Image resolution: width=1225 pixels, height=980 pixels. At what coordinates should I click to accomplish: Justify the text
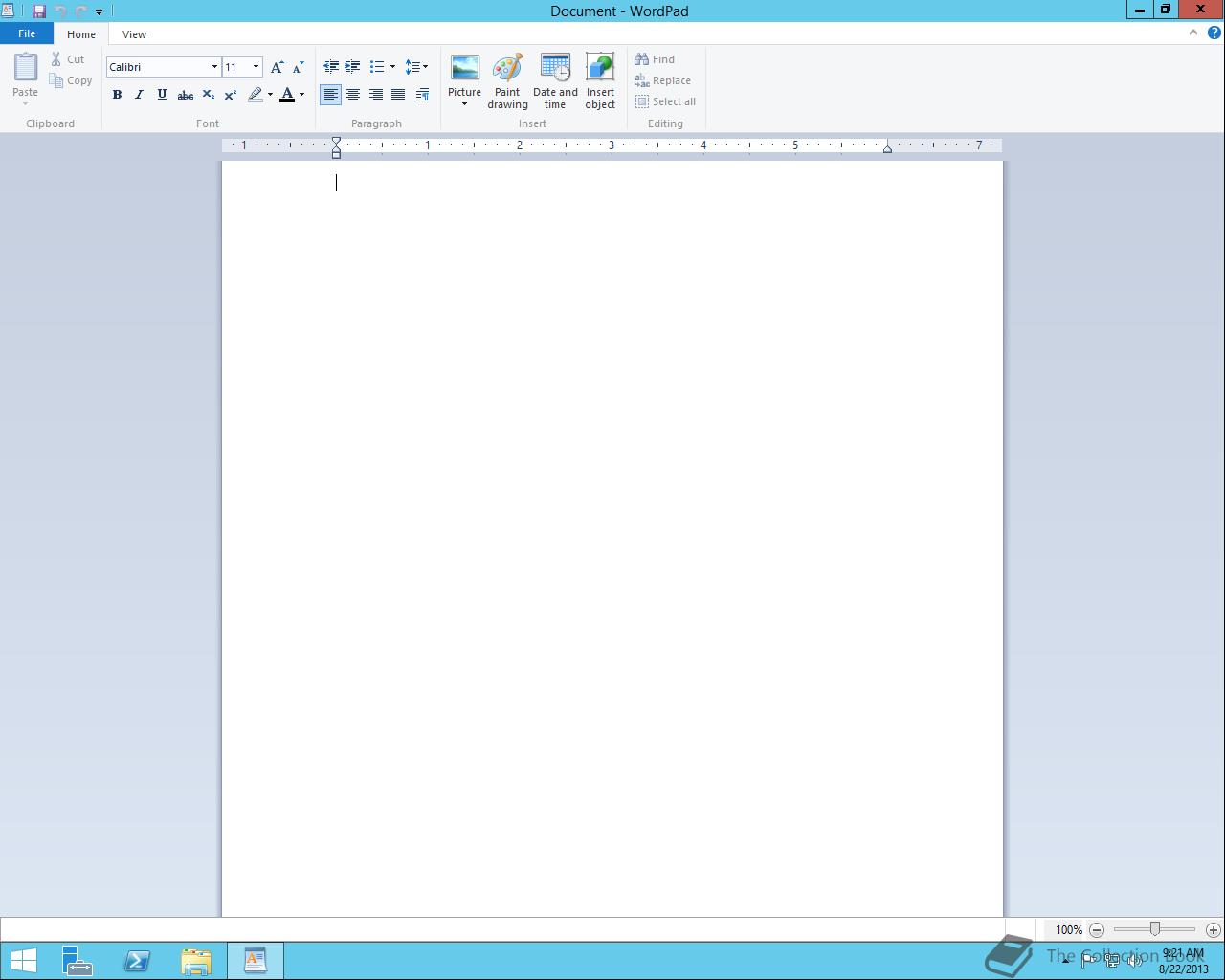[398, 95]
